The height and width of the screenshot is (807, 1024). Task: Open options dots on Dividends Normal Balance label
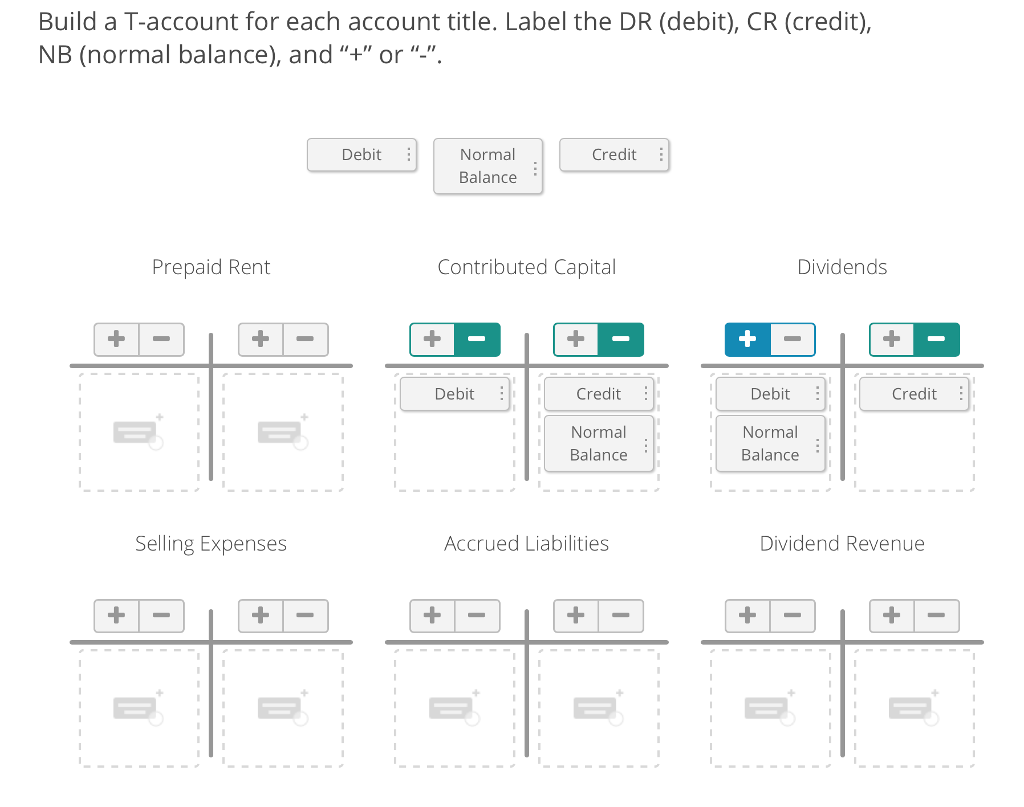pyautogui.click(x=817, y=446)
